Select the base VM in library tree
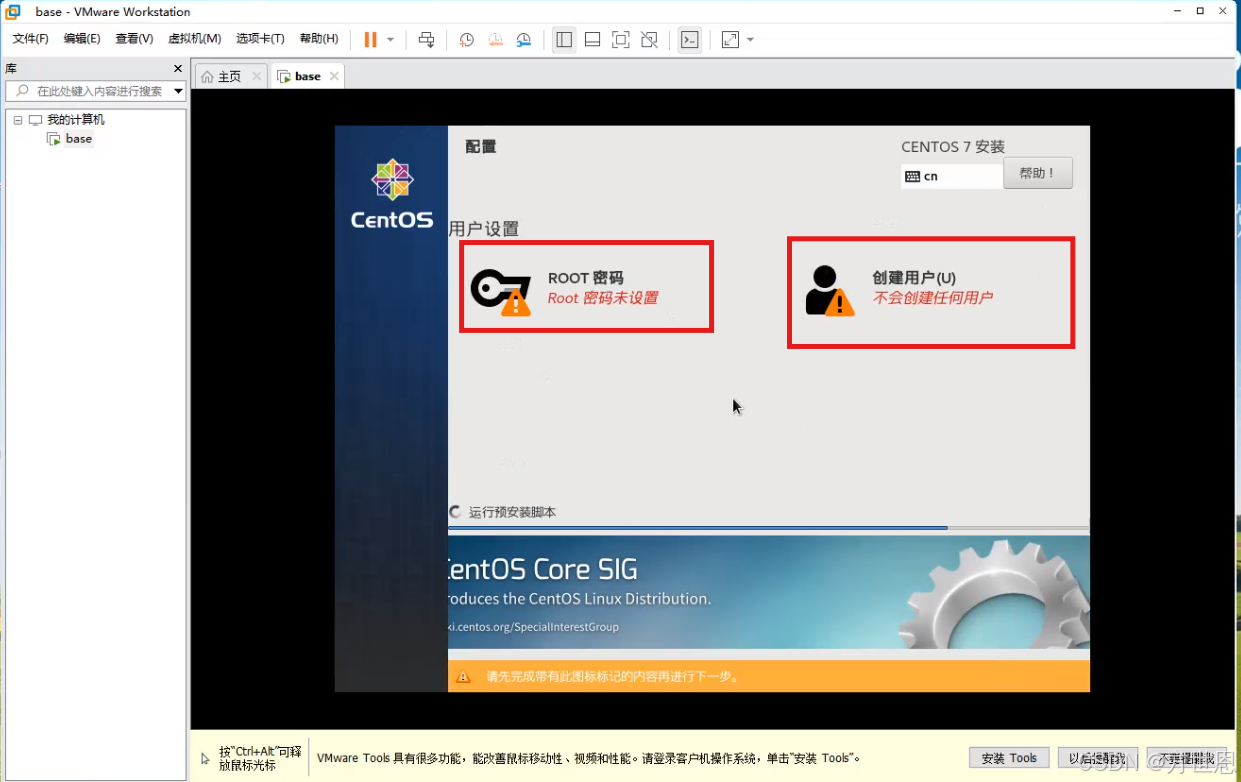The height and width of the screenshot is (782, 1241). (x=79, y=139)
